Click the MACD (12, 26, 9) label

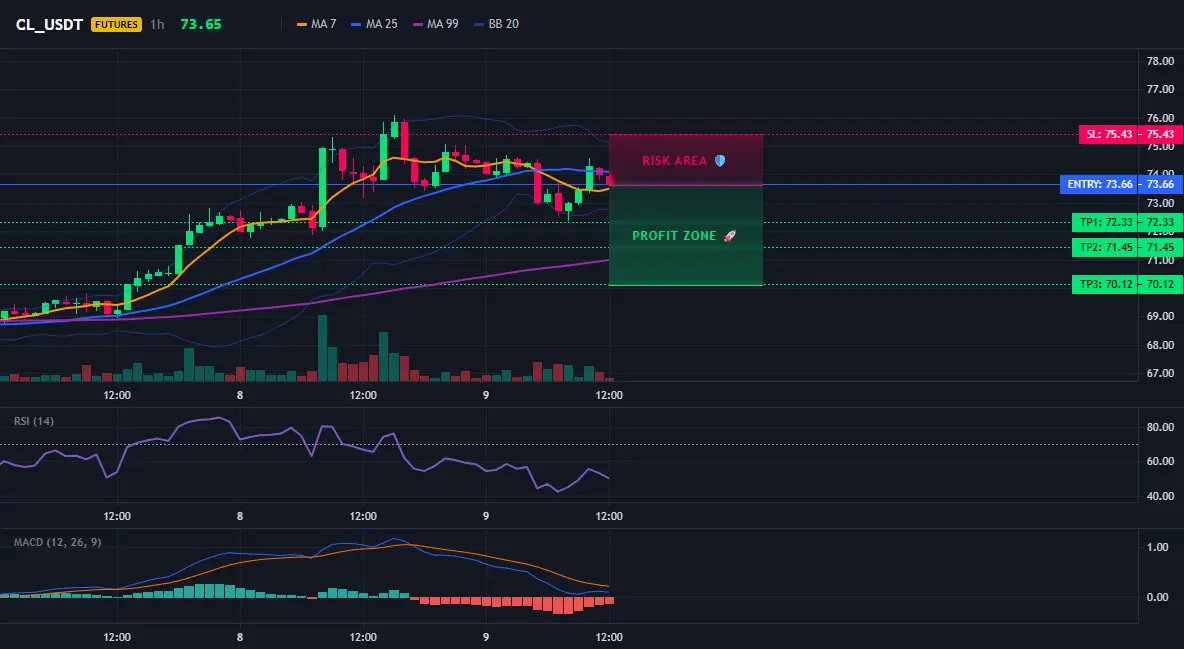[x=57, y=542]
